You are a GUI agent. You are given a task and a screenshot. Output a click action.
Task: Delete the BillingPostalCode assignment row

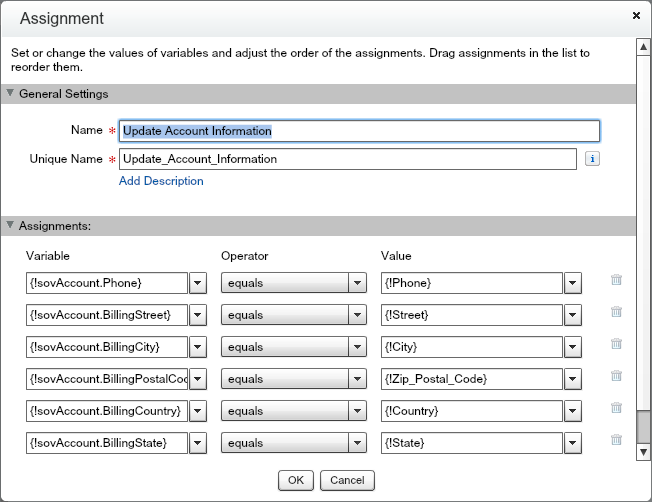click(x=616, y=378)
